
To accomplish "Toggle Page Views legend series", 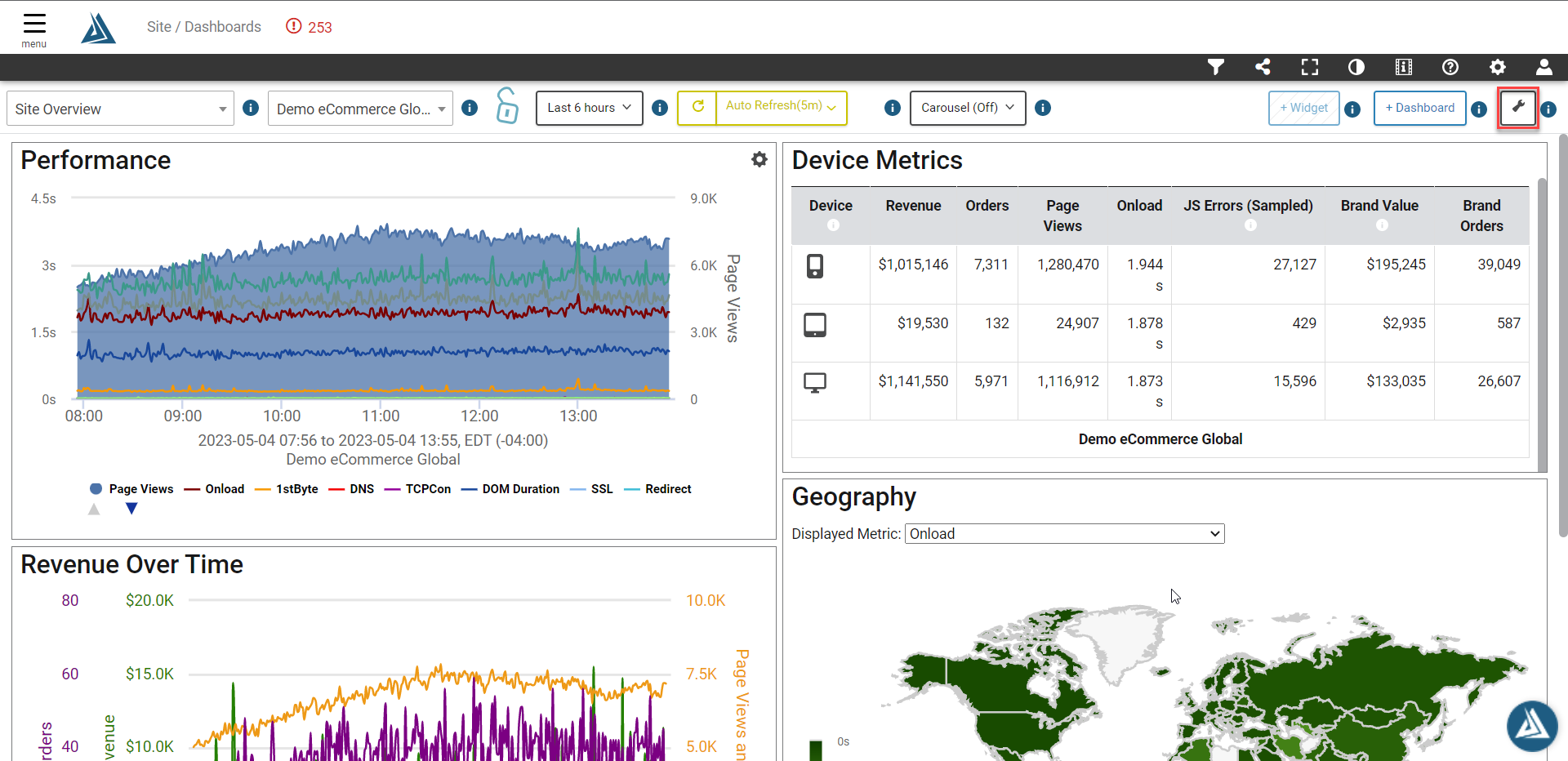I will coord(131,489).
